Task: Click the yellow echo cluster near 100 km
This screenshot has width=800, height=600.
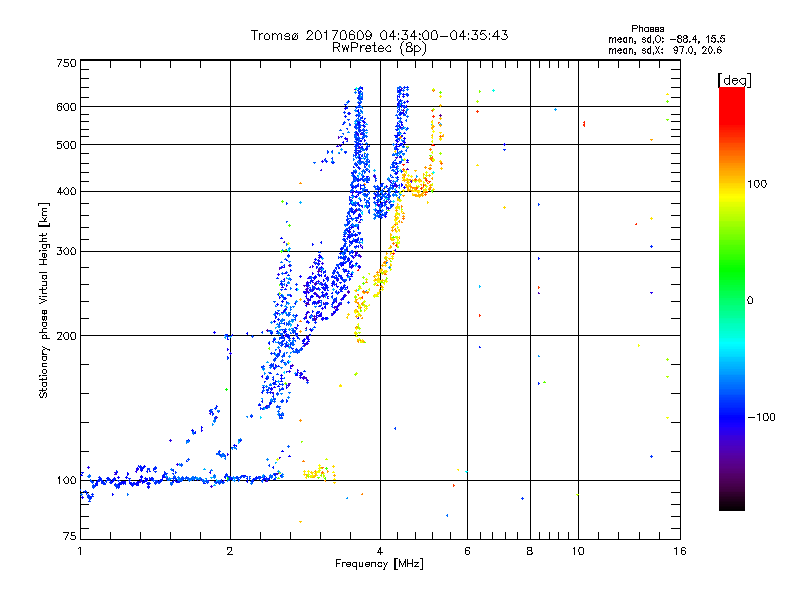Action: pos(319,472)
